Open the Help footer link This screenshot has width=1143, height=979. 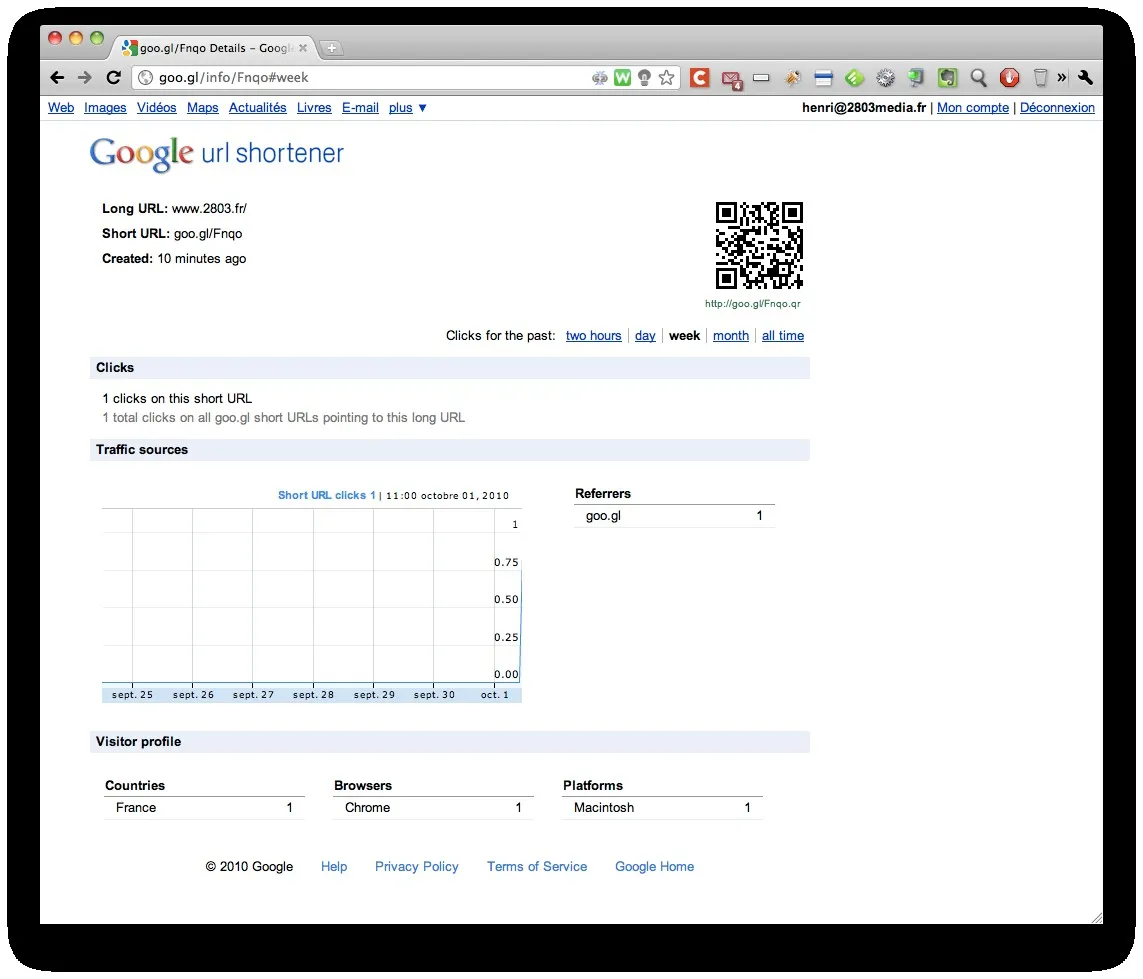pos(334,866)
